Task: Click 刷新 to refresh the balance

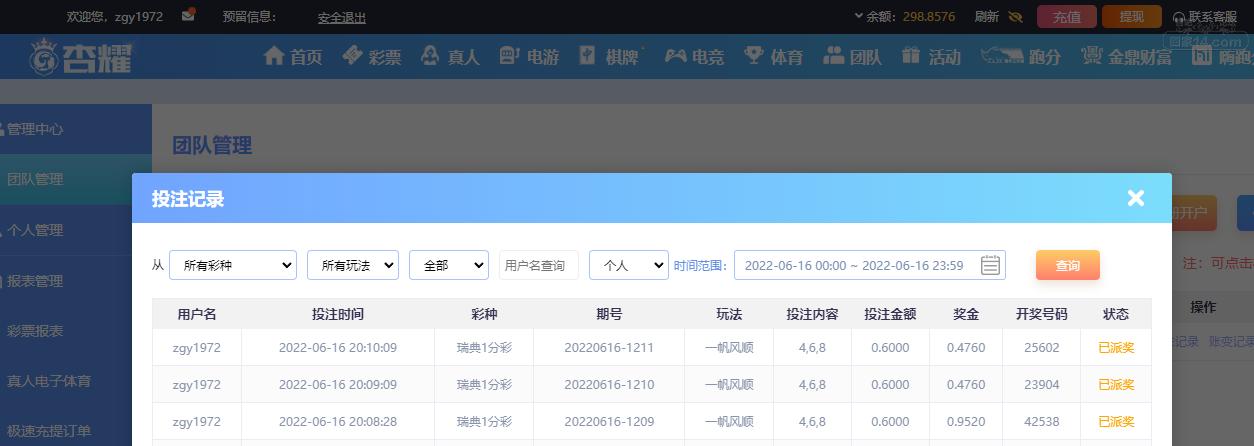Action: point(987,17)
